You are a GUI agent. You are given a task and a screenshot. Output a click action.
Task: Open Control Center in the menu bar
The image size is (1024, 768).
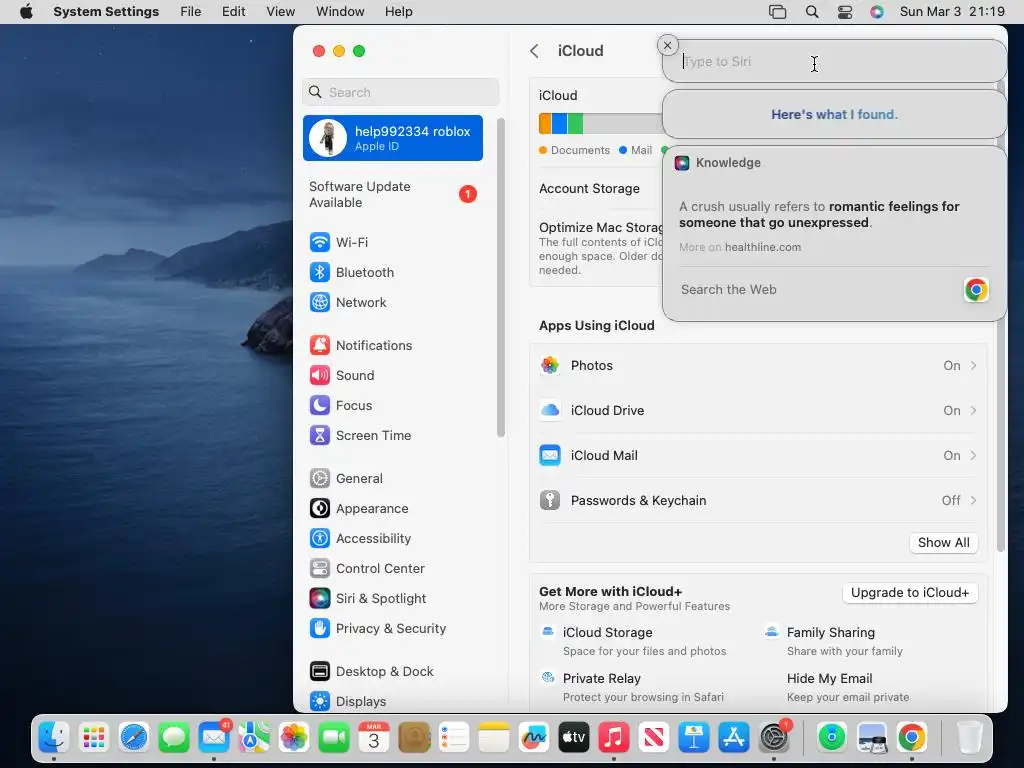844,12
